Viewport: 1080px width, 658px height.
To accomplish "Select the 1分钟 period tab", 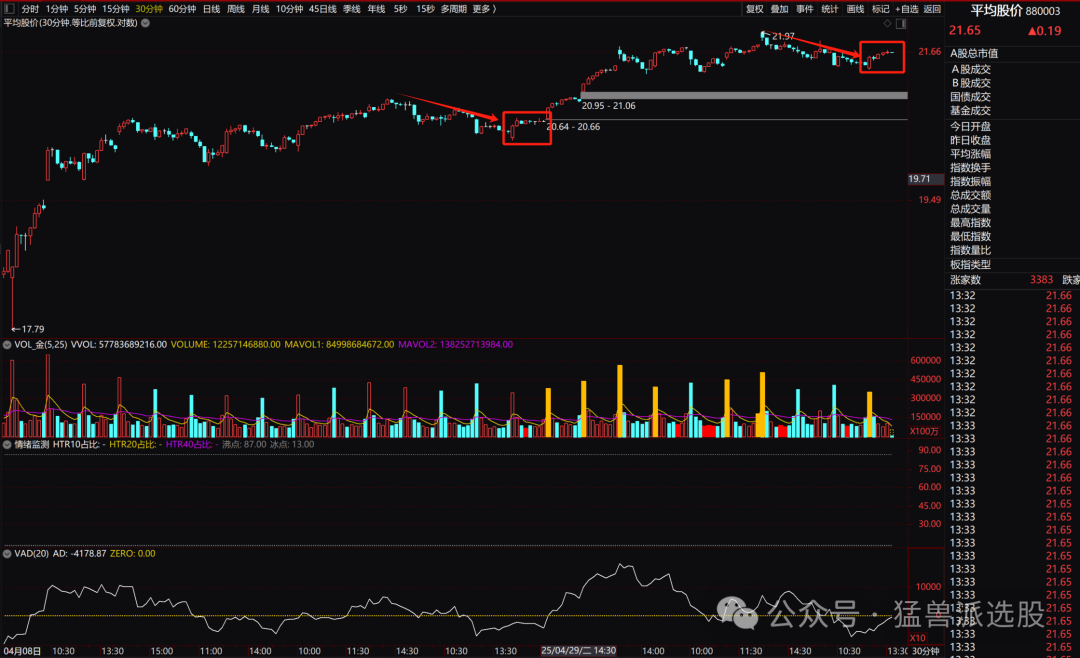I will tap(56, 9).
